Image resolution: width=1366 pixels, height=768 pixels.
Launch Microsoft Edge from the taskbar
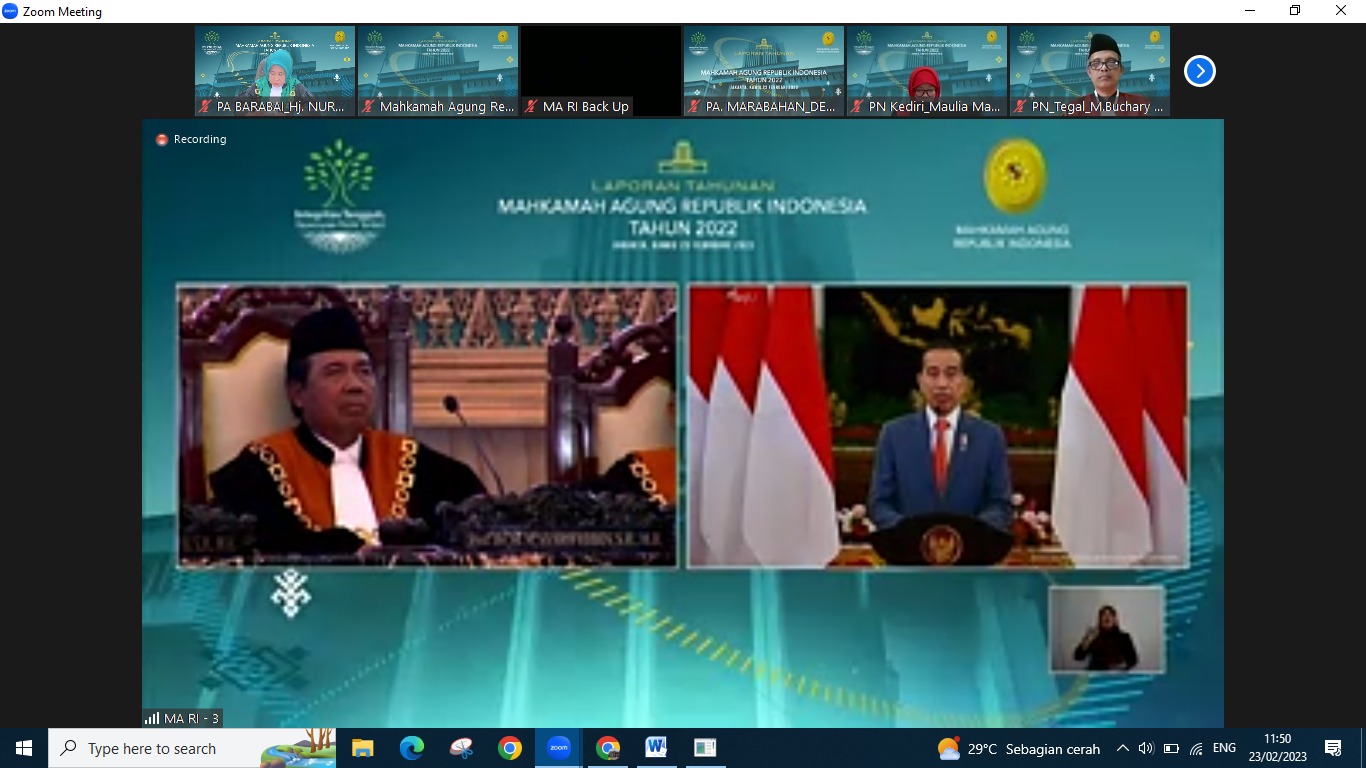pyautogui.click(x=411, y=748)
